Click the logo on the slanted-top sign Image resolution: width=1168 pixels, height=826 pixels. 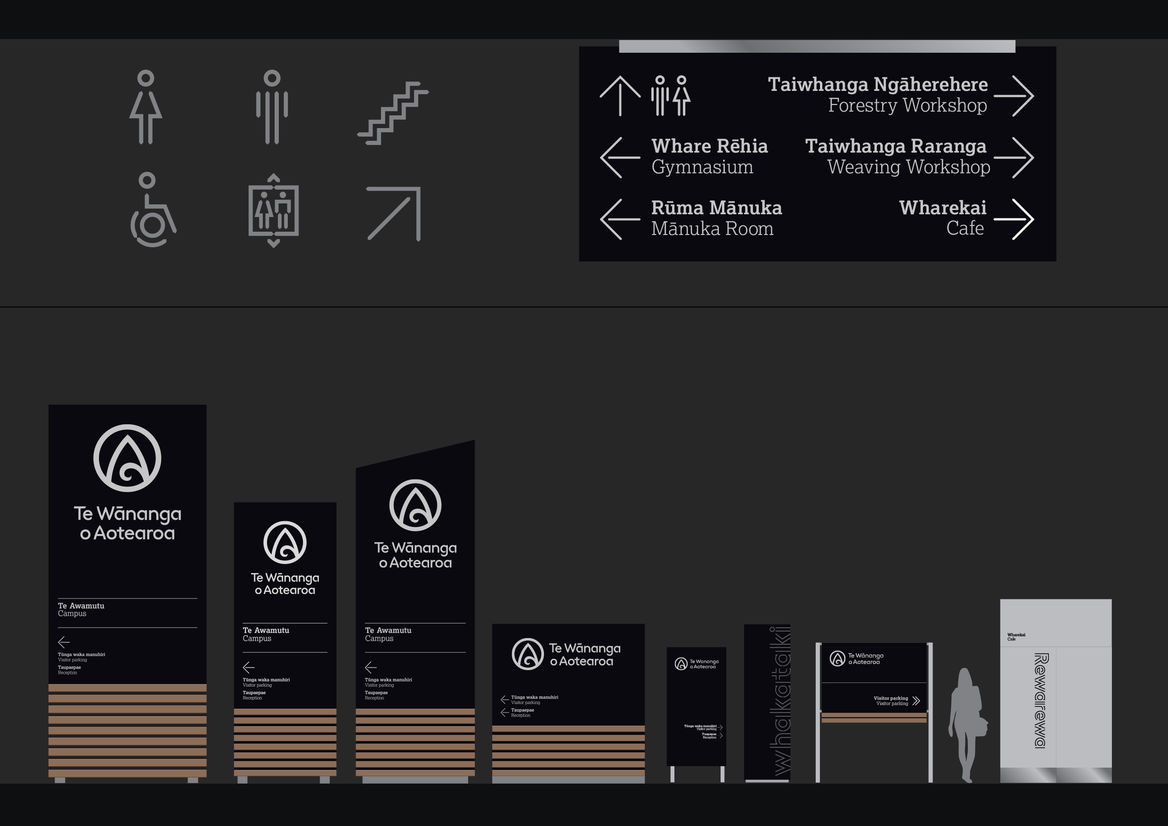click(x=415, y=505)
